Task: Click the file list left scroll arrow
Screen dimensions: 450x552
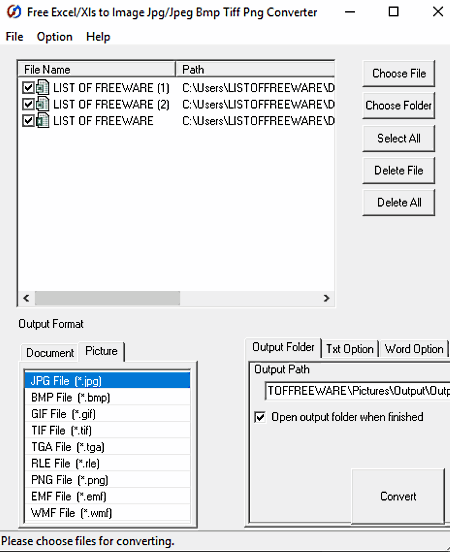Action: tap(26, 298)
